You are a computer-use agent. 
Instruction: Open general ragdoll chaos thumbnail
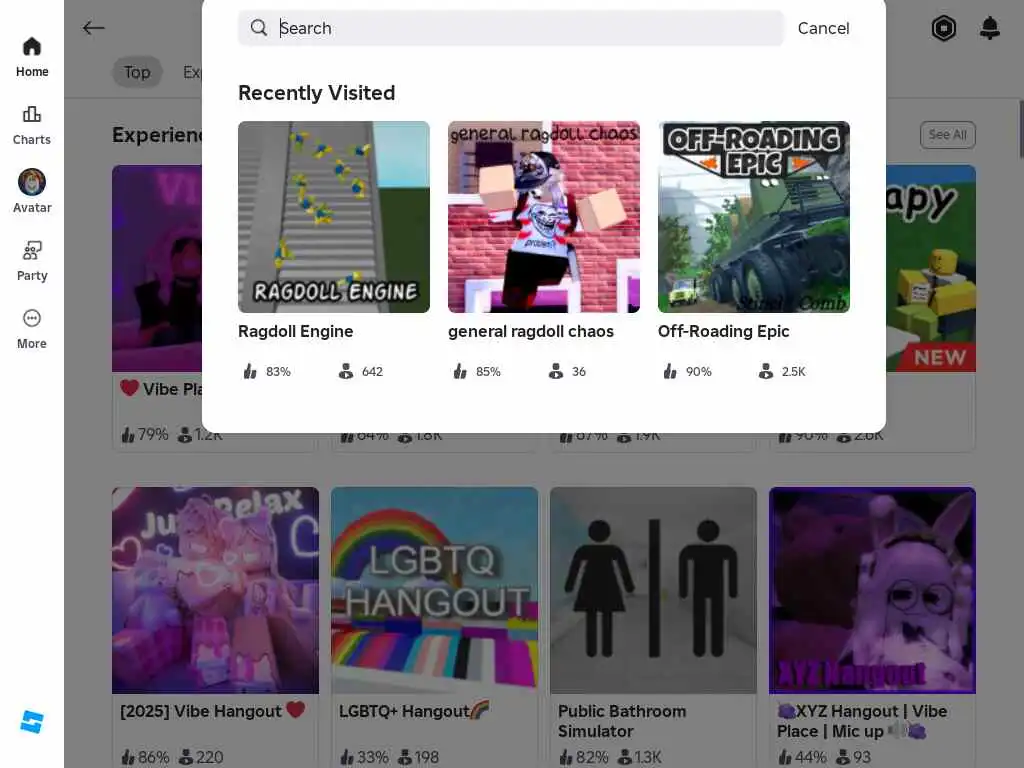[x=544, y=217]
